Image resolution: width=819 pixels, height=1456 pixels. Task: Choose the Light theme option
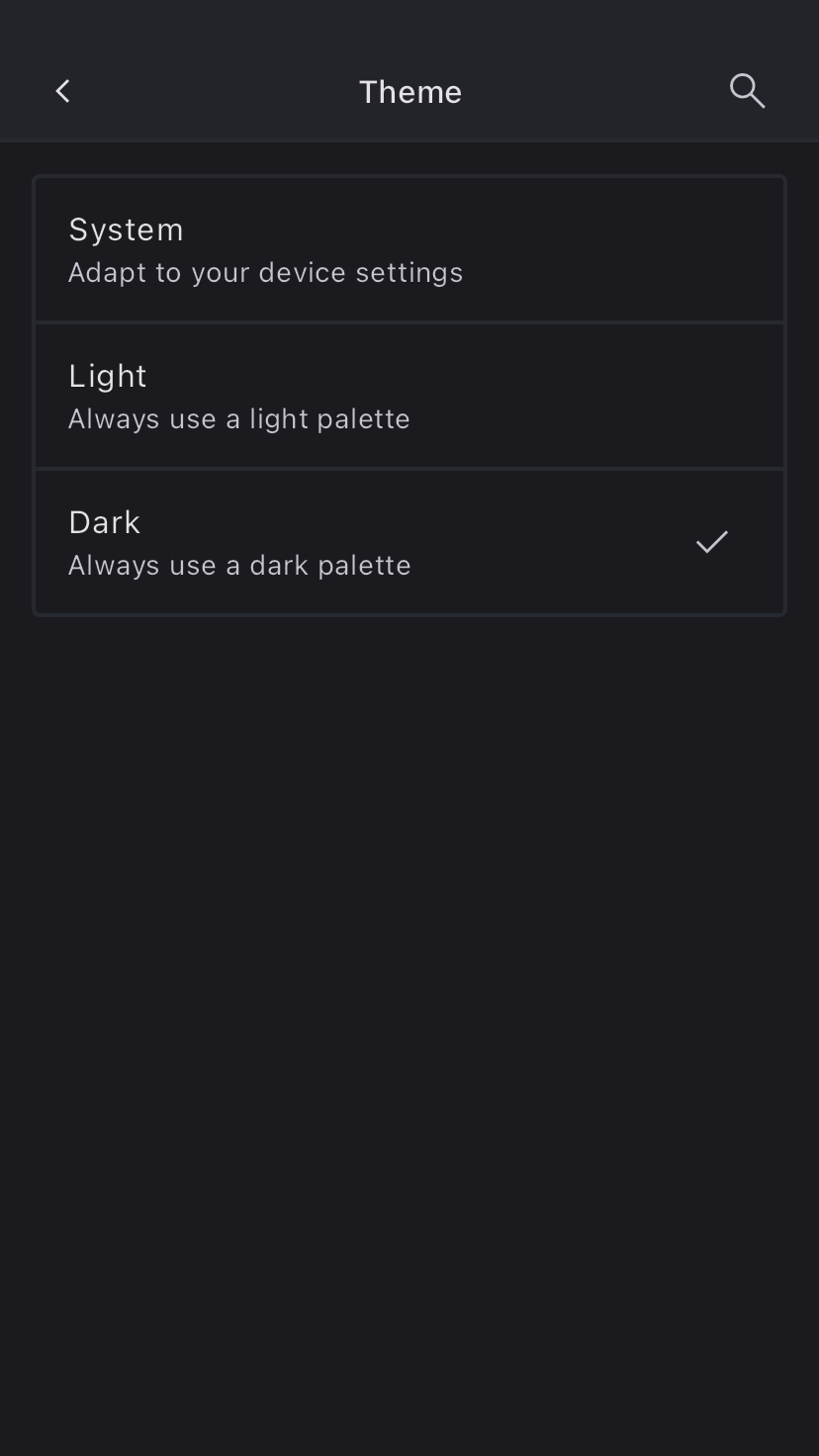click(409, 396)
